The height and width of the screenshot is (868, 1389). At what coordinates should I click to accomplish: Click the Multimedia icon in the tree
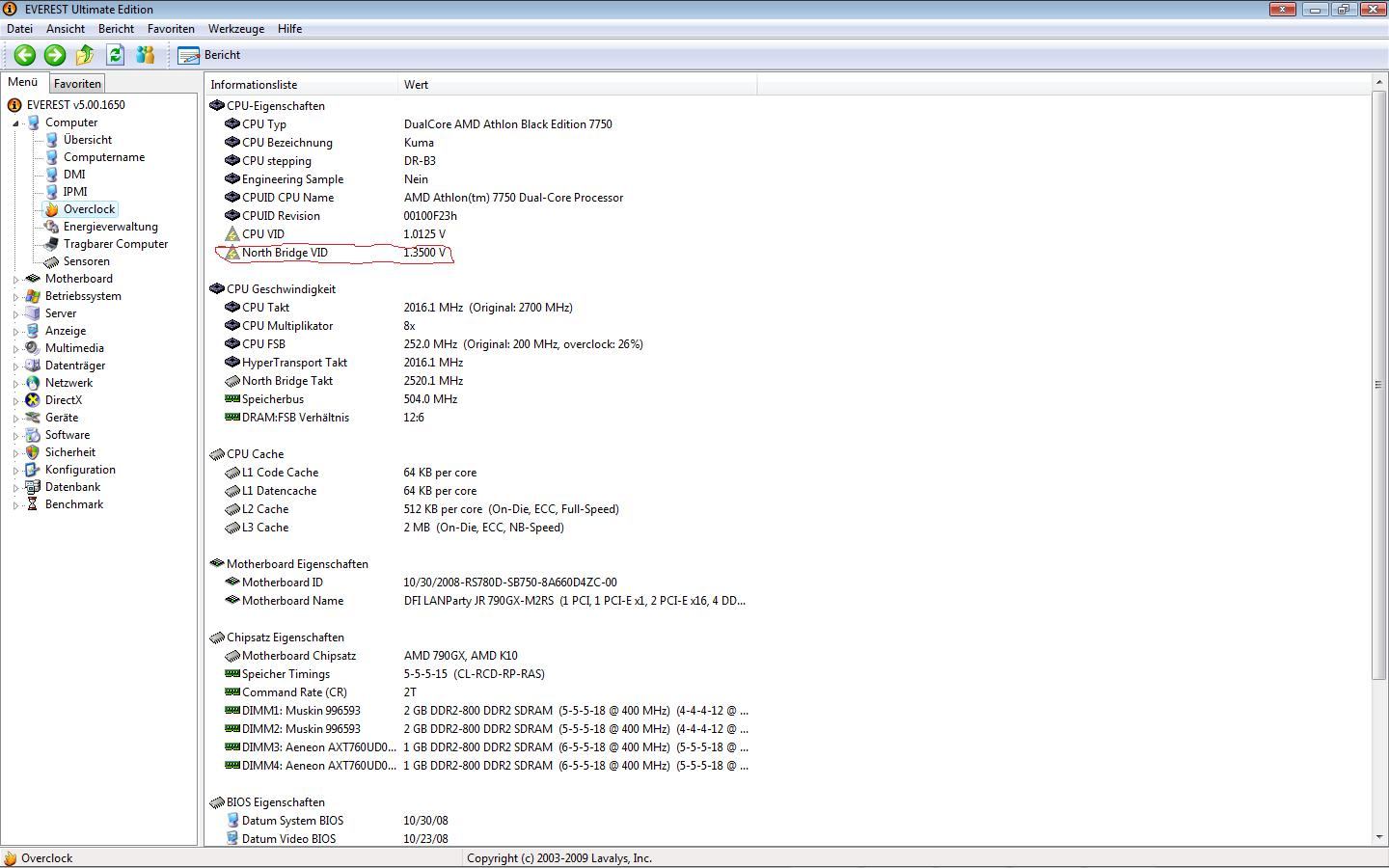click(33, 348)
